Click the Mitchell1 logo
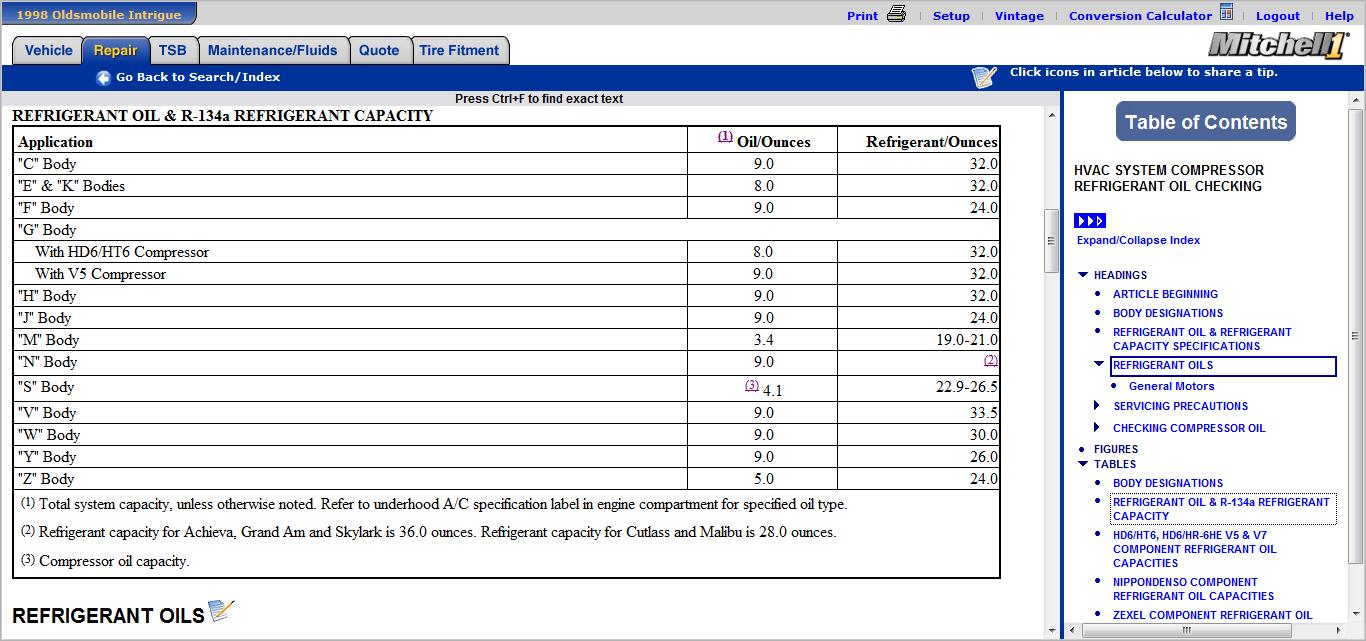Image resolution: width=1366 pixels, height=641 pixels. coord(1277,45)
